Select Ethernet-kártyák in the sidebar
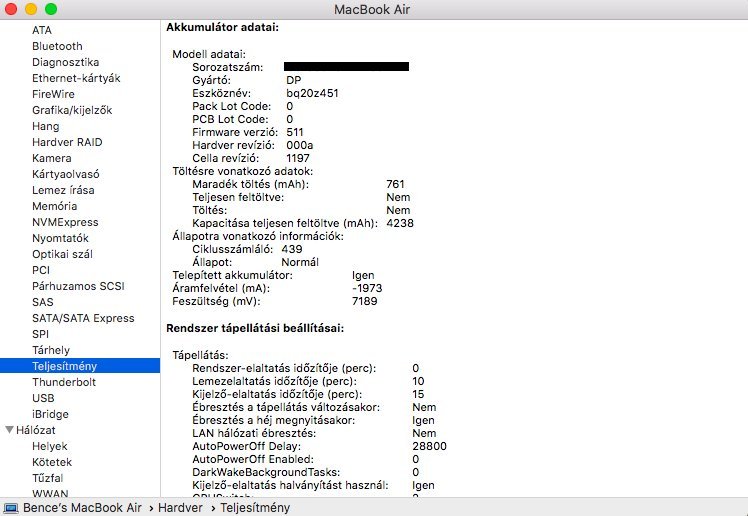This screenshot has width=748, height=516. pyautogui.click(x=76, y=78)
